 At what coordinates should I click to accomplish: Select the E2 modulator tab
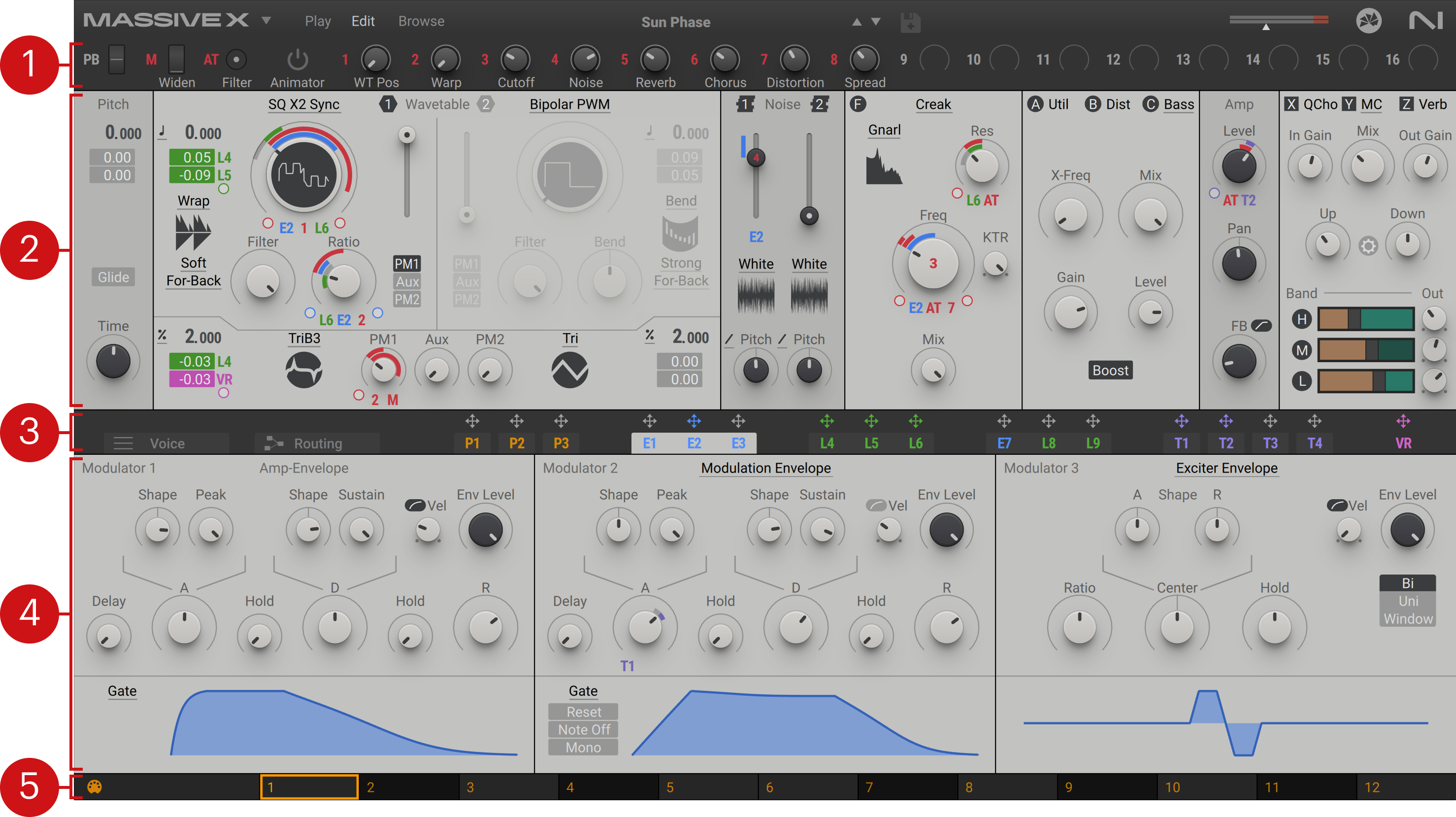coord(694,443)
